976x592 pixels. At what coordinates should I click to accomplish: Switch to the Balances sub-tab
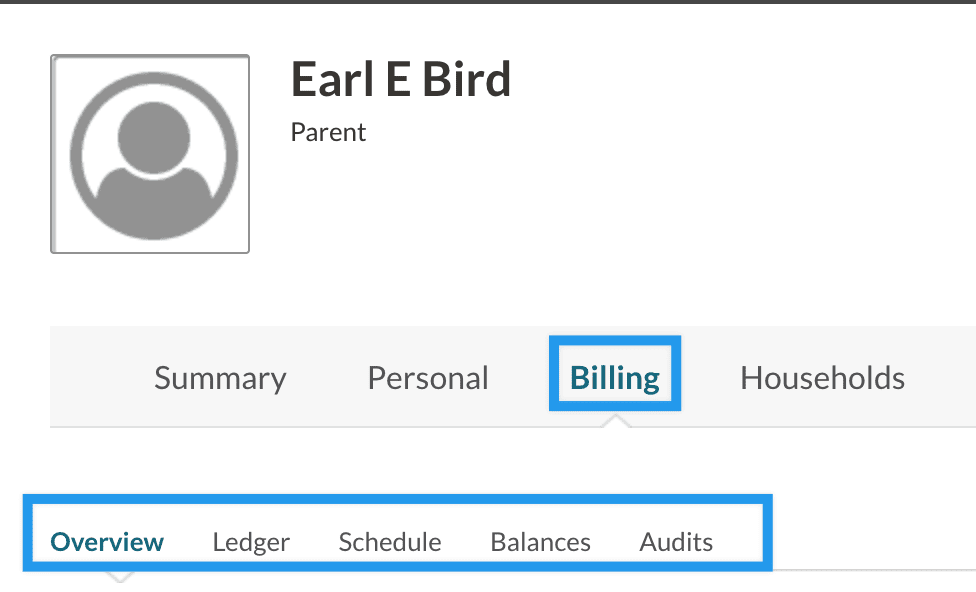click(540, 542)
